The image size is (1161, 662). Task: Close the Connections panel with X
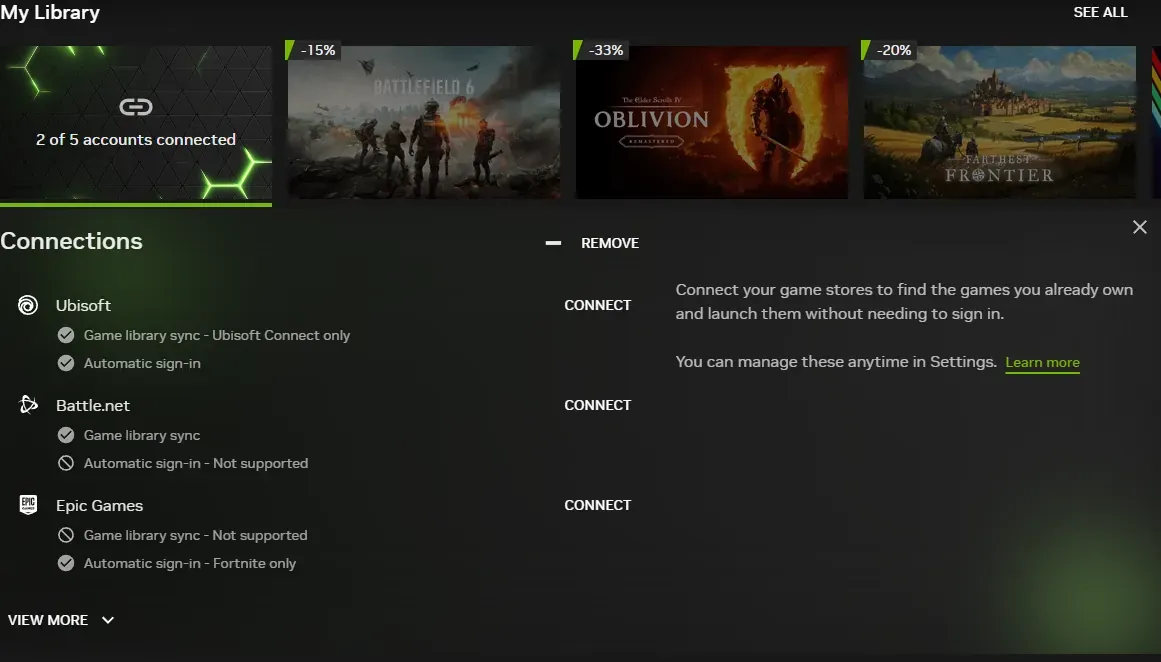click(x=1139, y=227)
